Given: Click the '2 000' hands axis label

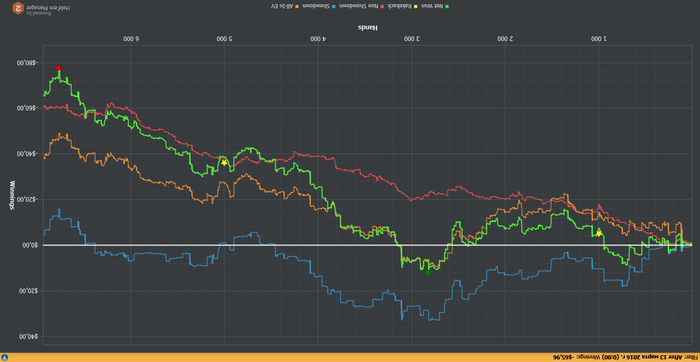Looking at the screenshot, I should 505,39.
